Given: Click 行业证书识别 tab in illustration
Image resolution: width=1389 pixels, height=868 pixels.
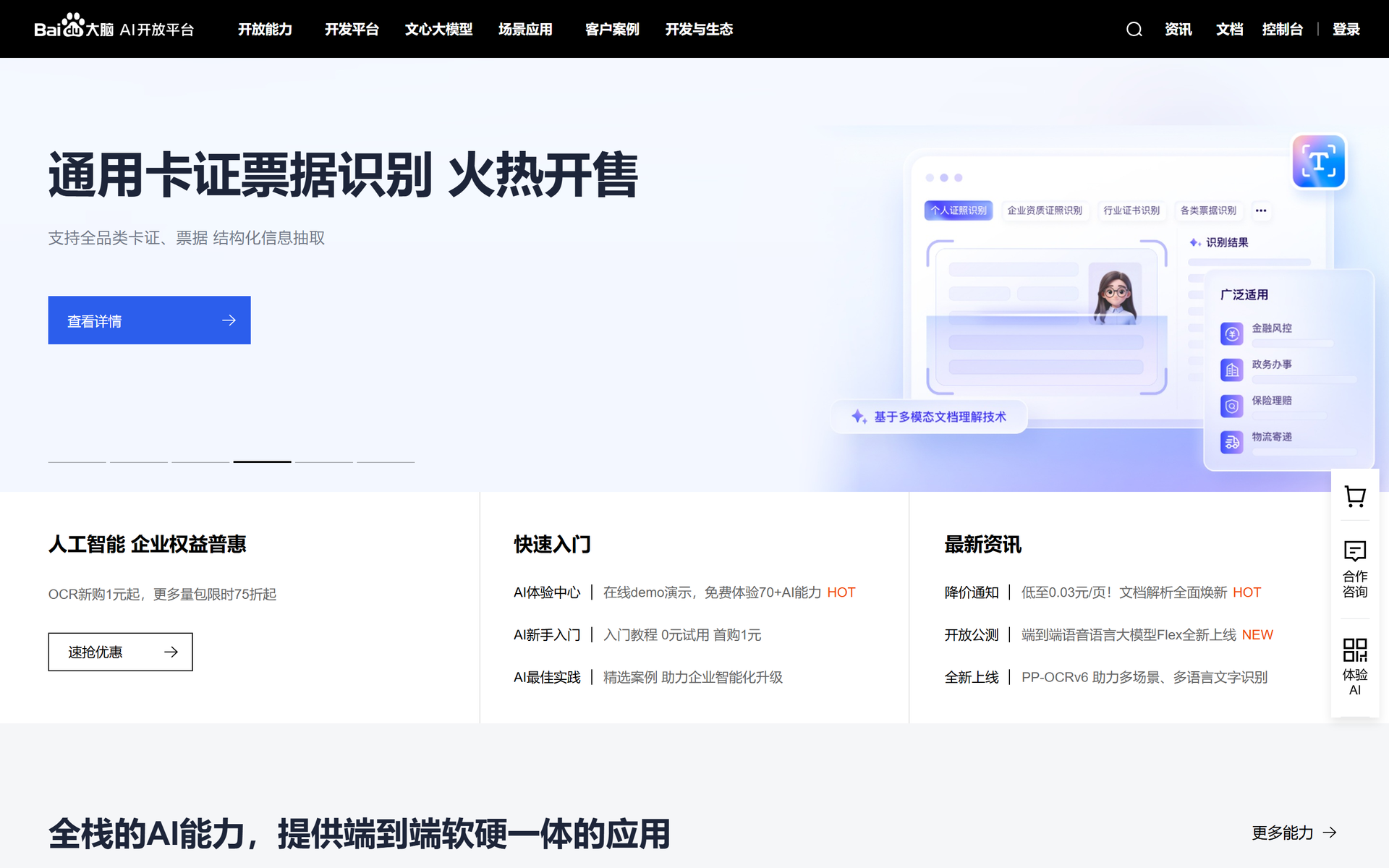Looking at the screenshot, I should pyautogui.click(x=1131, y=210).
